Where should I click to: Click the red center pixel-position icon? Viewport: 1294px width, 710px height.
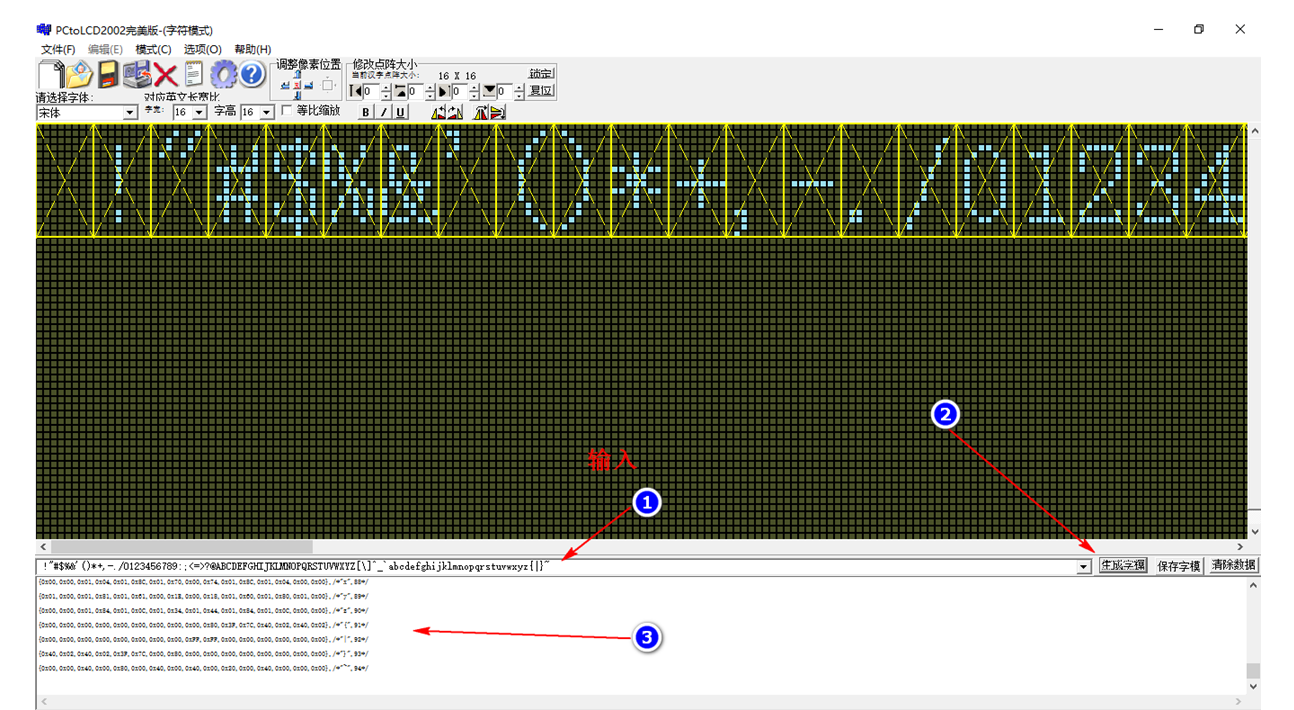(297, 85)
